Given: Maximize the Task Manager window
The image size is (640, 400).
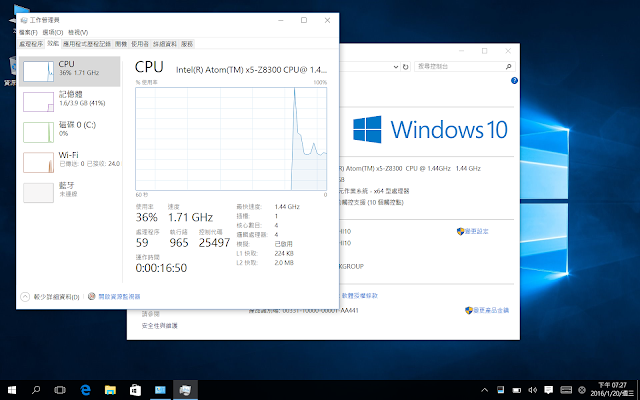Looking at the screenshot, I should (304, 20).
